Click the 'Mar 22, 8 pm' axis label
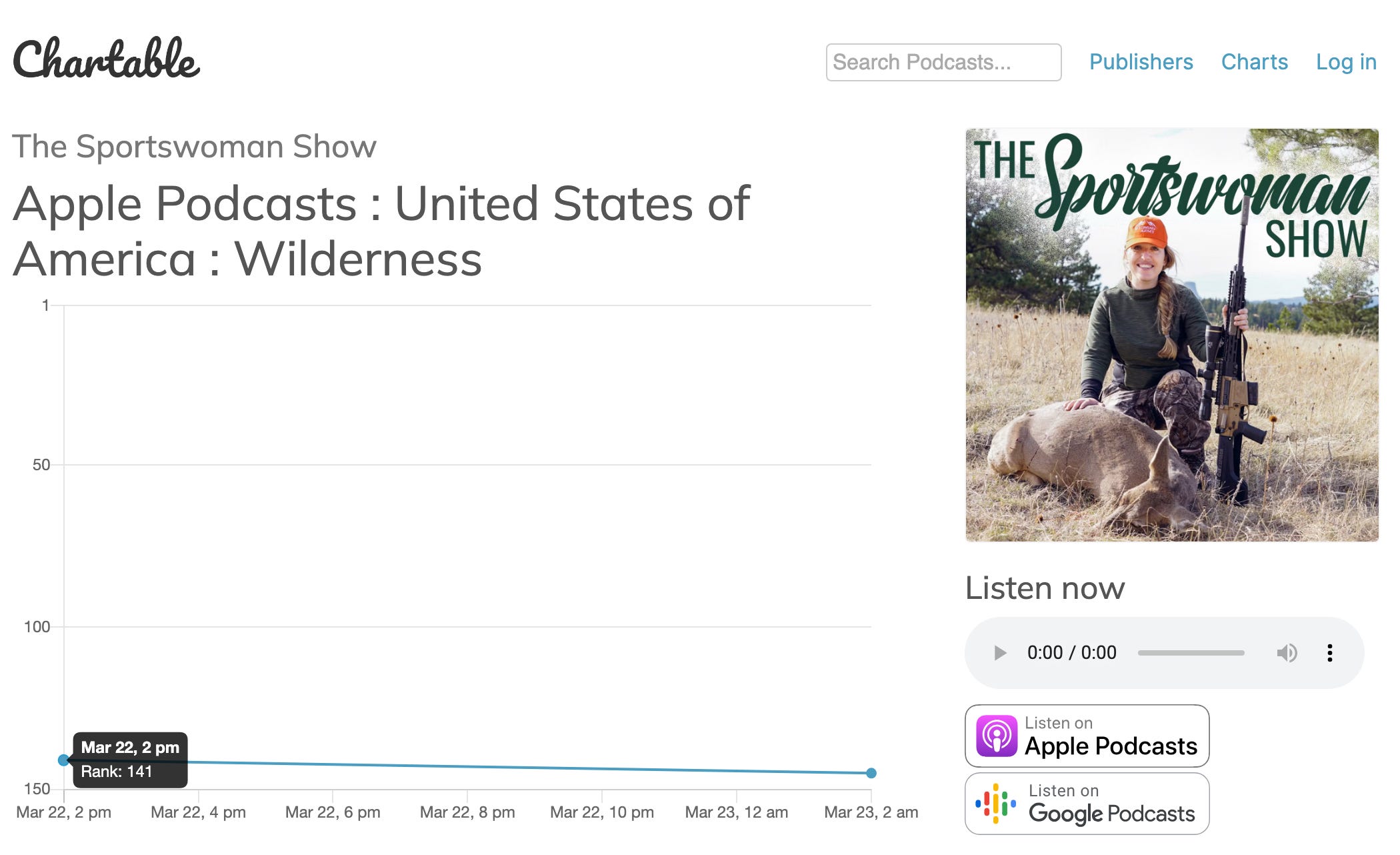 point(467,812)
